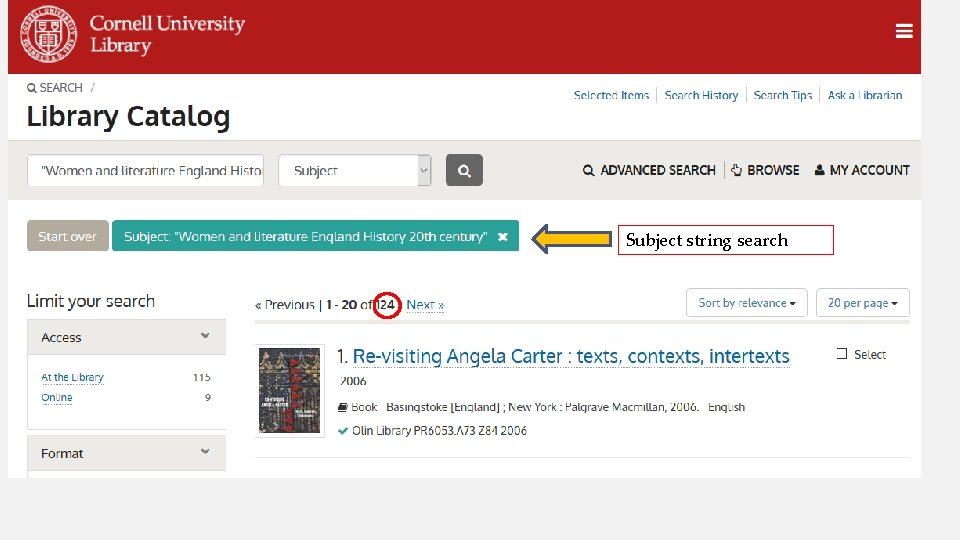960x540 pixels.
Task: Click the small search icon in breadcrumb
Action: tap(32, 88)
